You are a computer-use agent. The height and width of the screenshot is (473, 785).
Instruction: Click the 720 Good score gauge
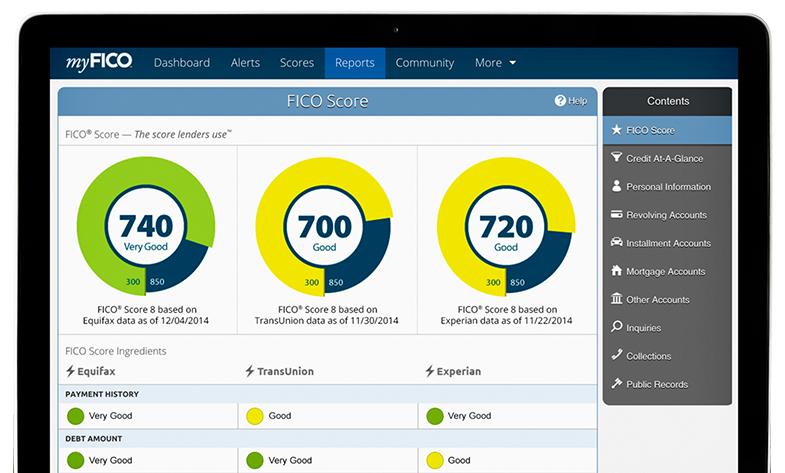pos(506,227)
